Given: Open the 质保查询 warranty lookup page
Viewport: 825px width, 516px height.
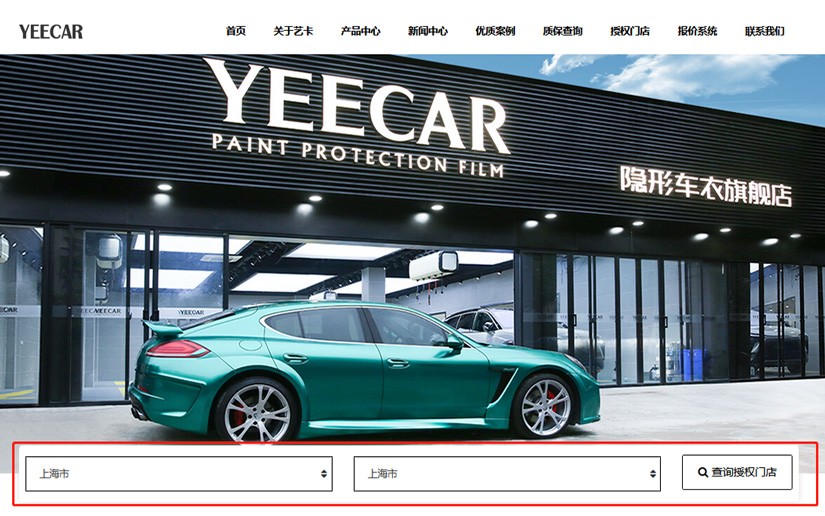Looking at the screenshot, I should [563, 31].
